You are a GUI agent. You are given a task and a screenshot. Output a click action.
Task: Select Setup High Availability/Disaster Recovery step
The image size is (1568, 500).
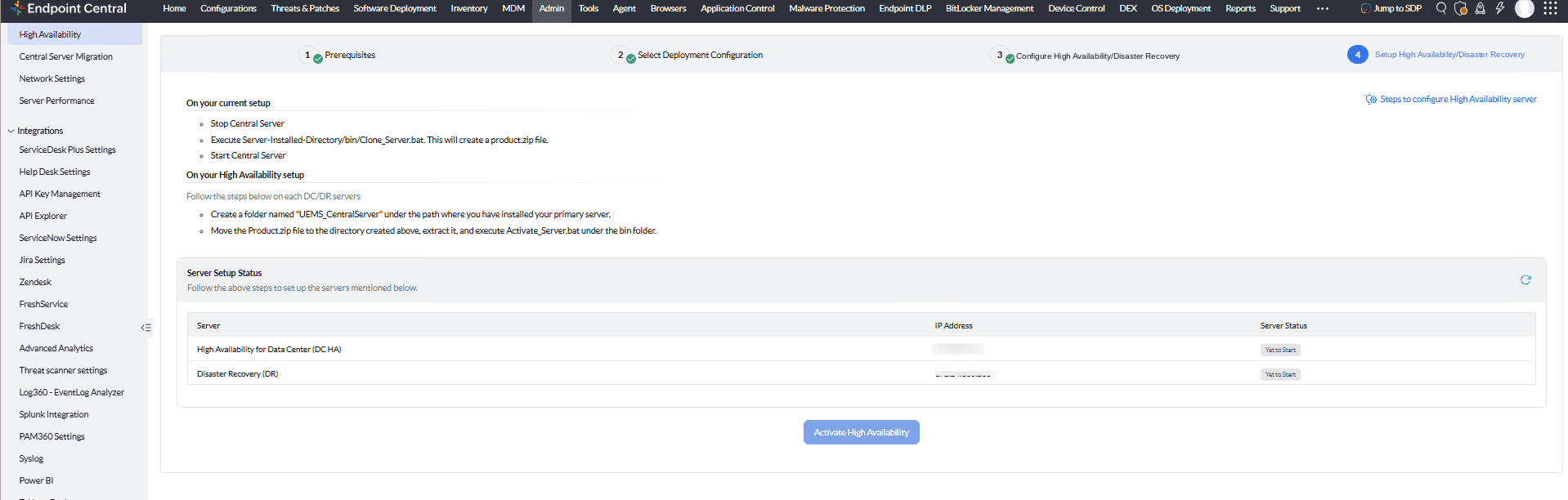pos(1449,55)
